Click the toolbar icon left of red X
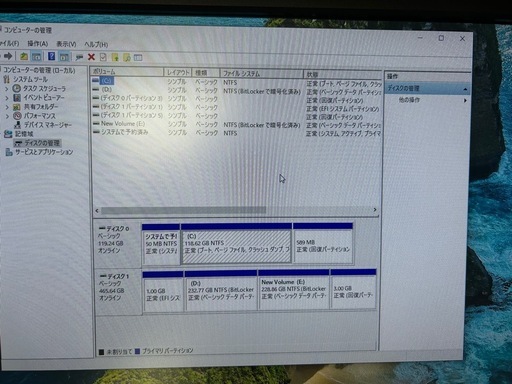Screen dimensions: 512x384 [x=79, y=57]
